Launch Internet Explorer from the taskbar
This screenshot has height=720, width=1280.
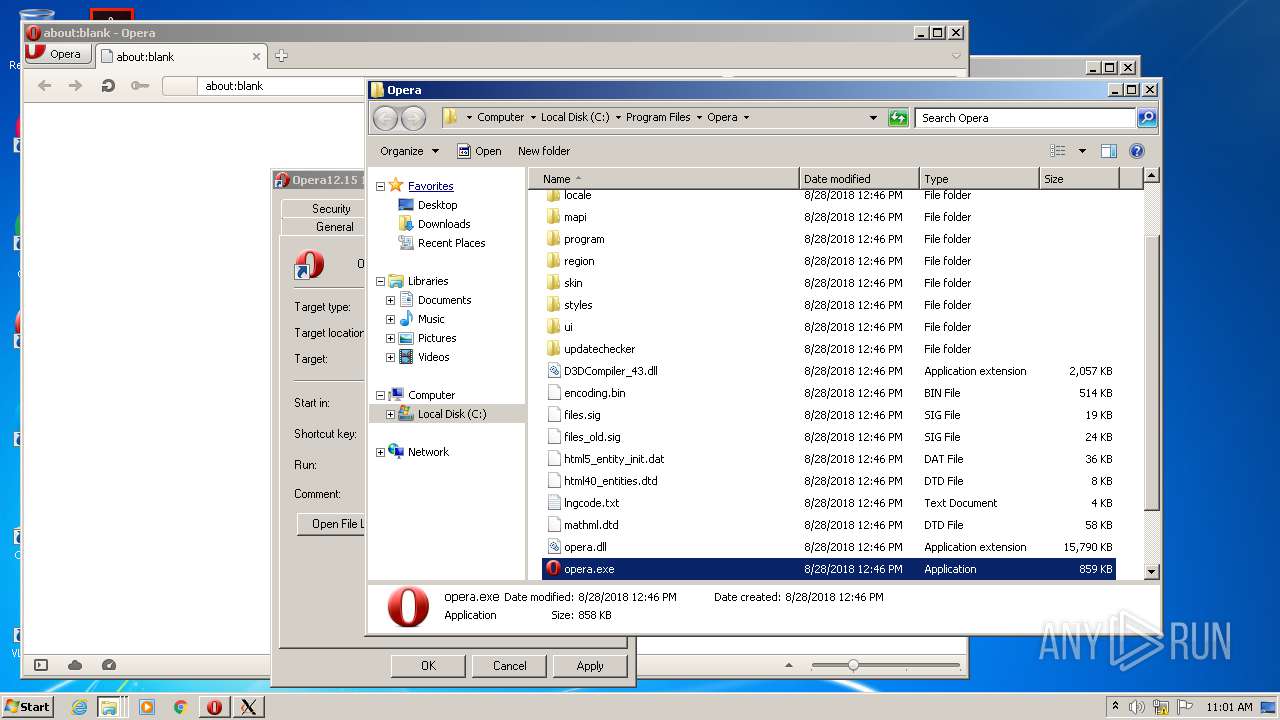[79, 707]
